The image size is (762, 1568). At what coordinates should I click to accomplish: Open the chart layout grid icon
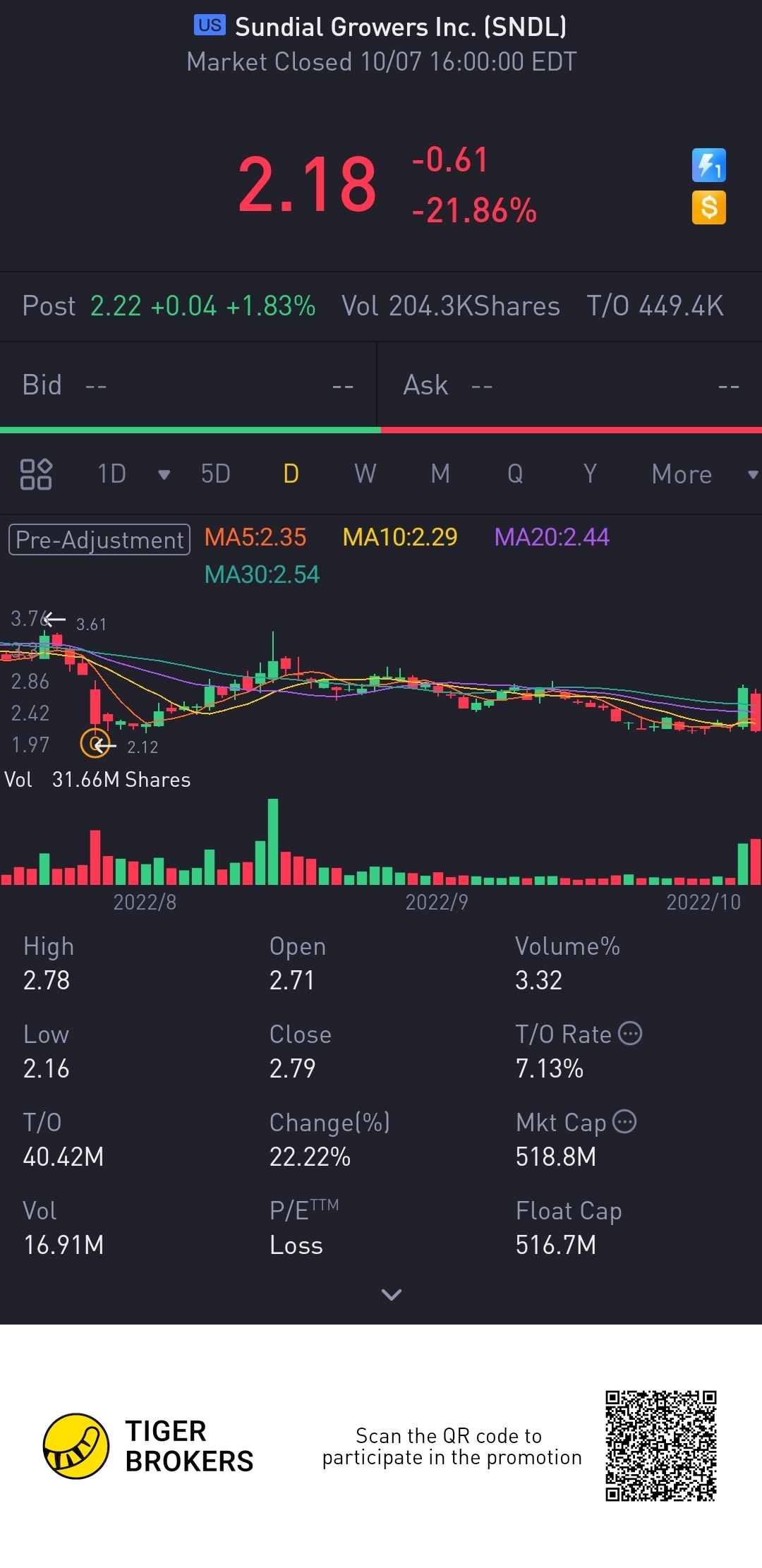pos(36,474)
